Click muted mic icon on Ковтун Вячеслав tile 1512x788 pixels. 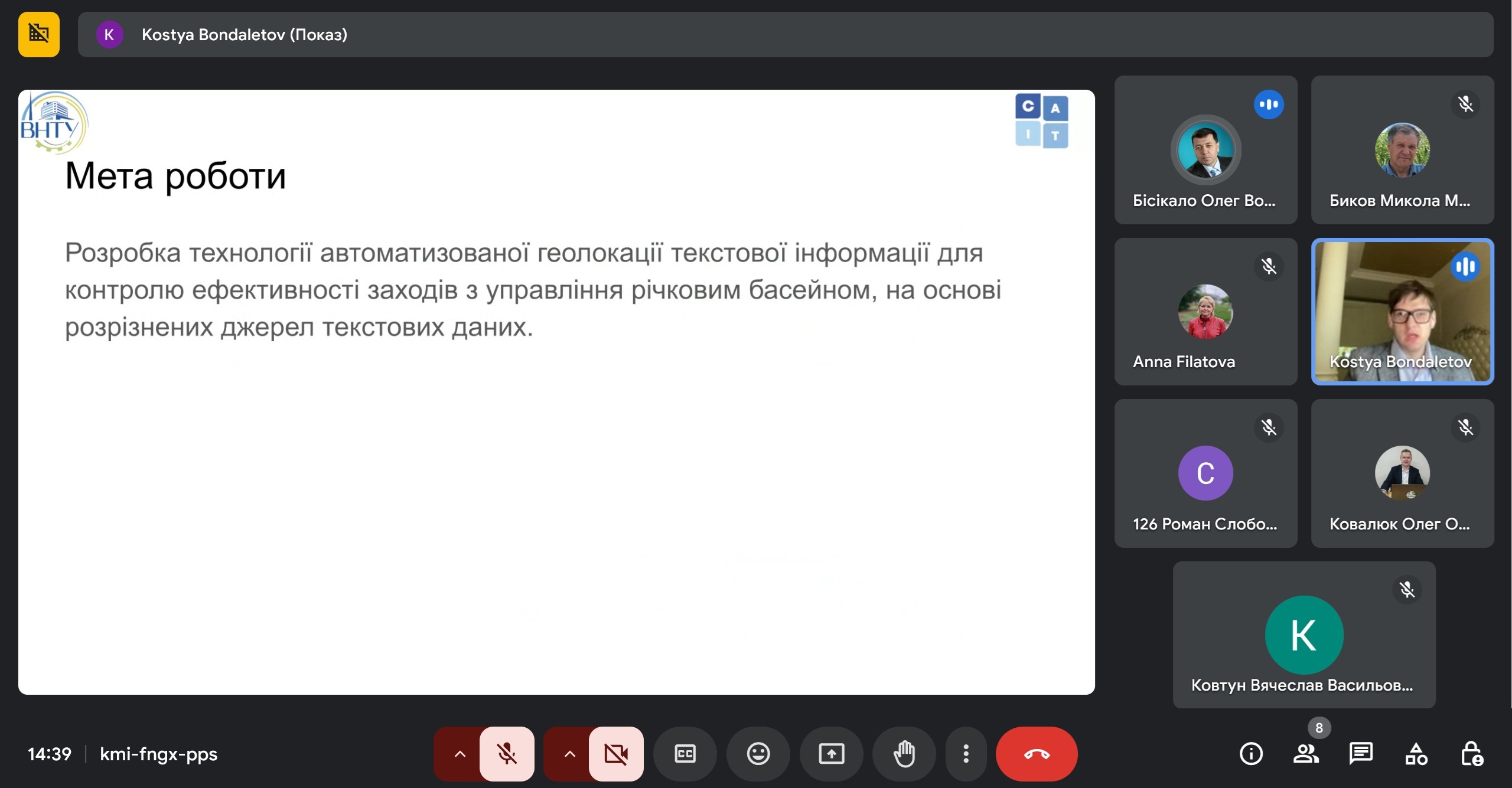[x=1407, y=589]
